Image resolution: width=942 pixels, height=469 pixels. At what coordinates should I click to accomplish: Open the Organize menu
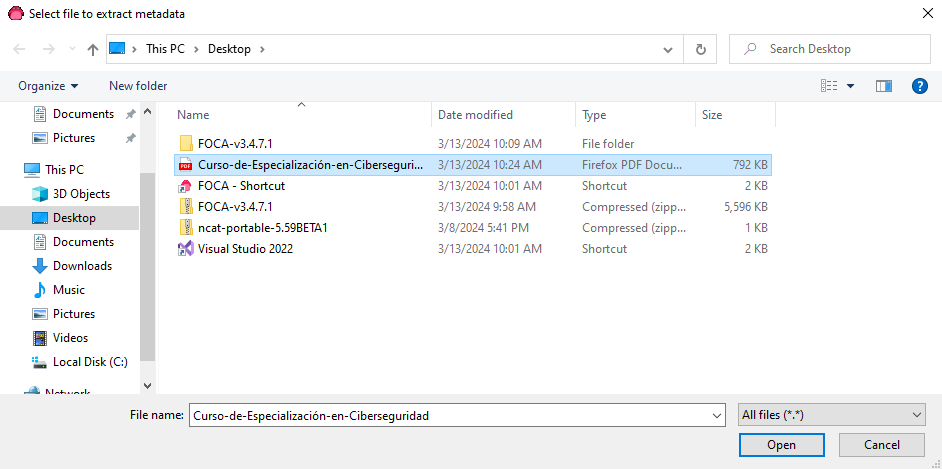coord(48,86)
